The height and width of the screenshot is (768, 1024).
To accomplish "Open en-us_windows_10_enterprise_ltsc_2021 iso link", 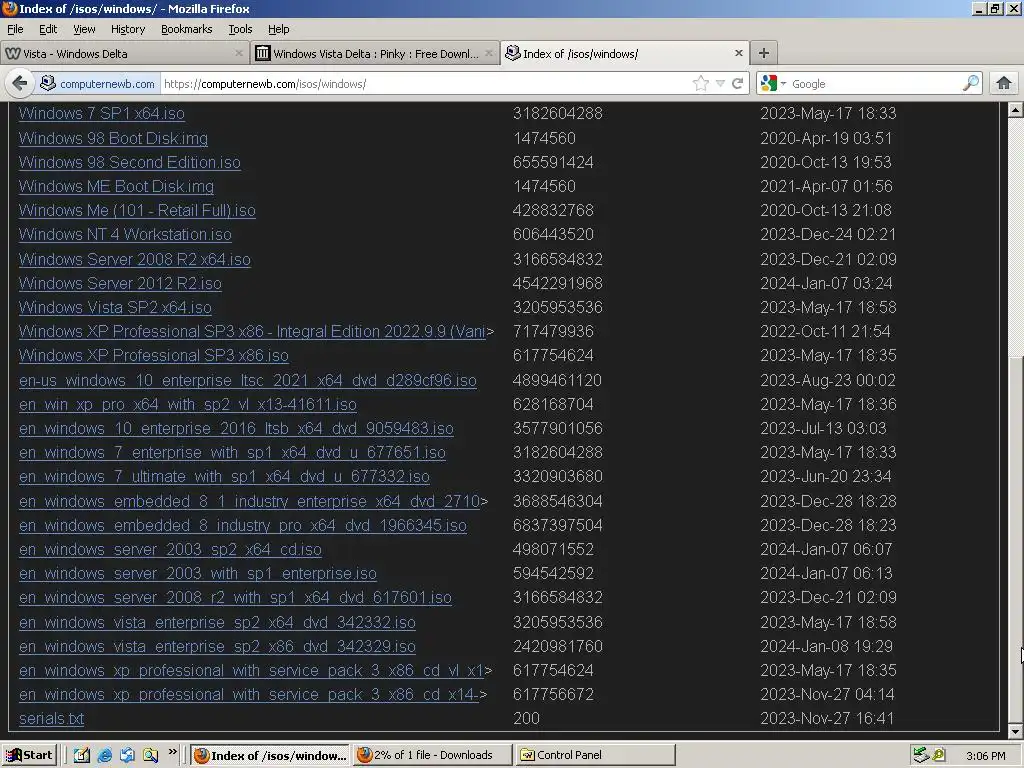I will (x=248, y=380).
